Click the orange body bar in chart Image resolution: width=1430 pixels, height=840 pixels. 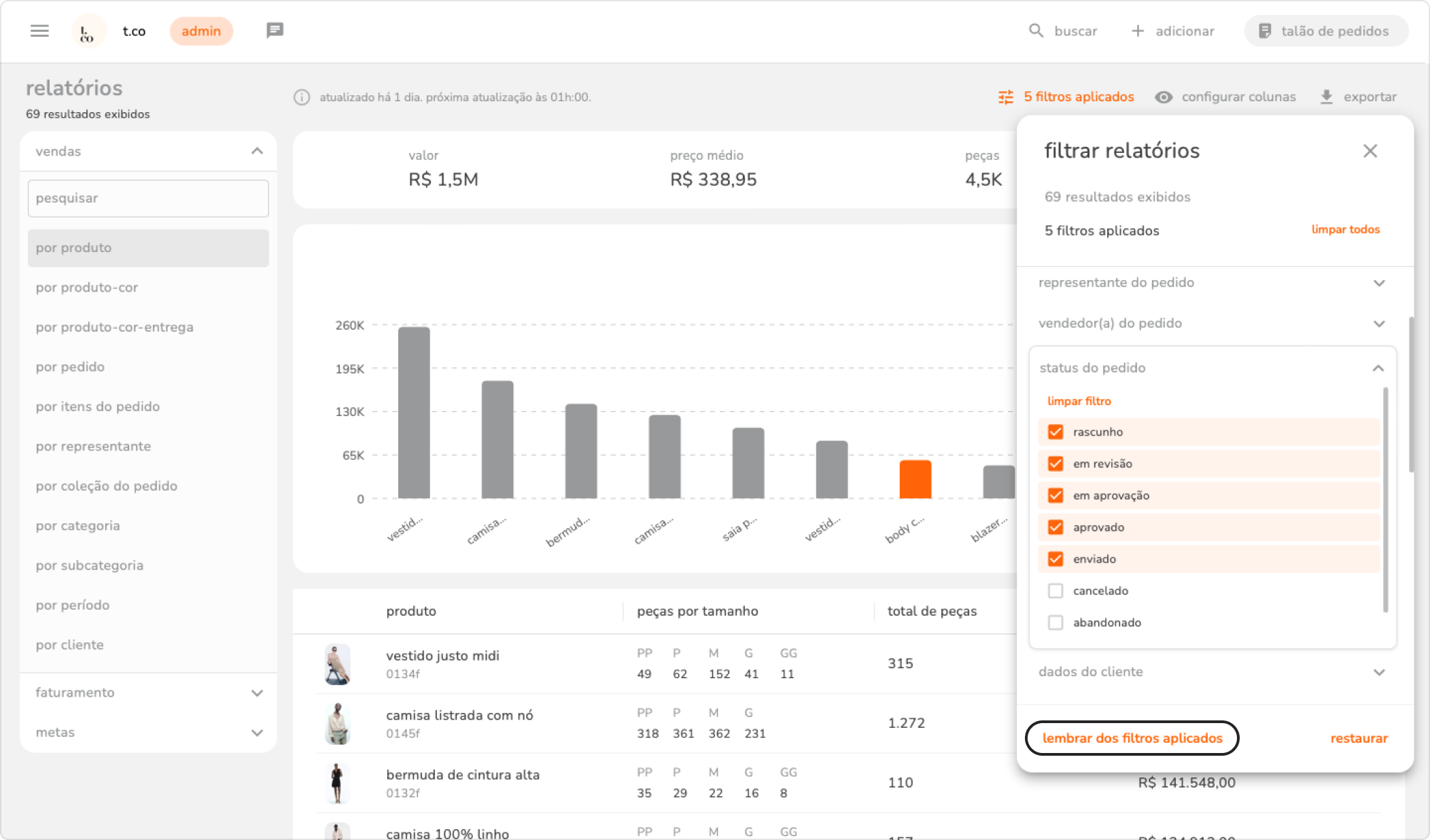pos(915,479)
